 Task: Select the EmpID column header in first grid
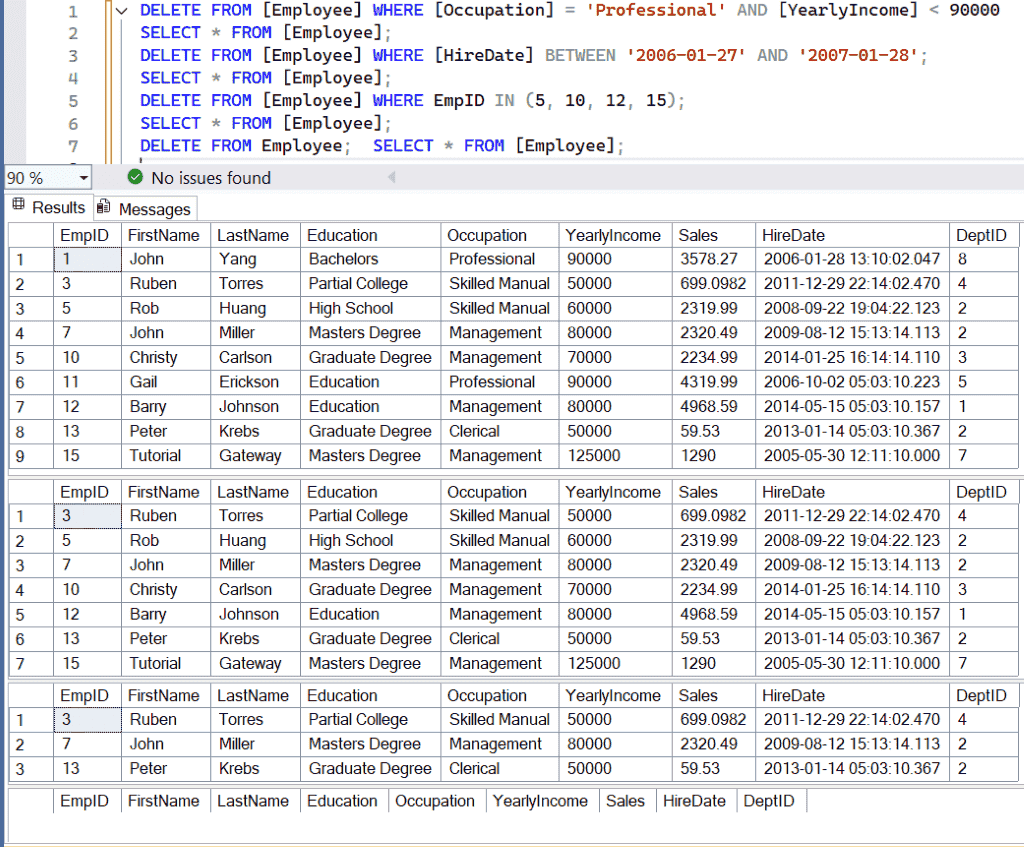tap(86, 234)
